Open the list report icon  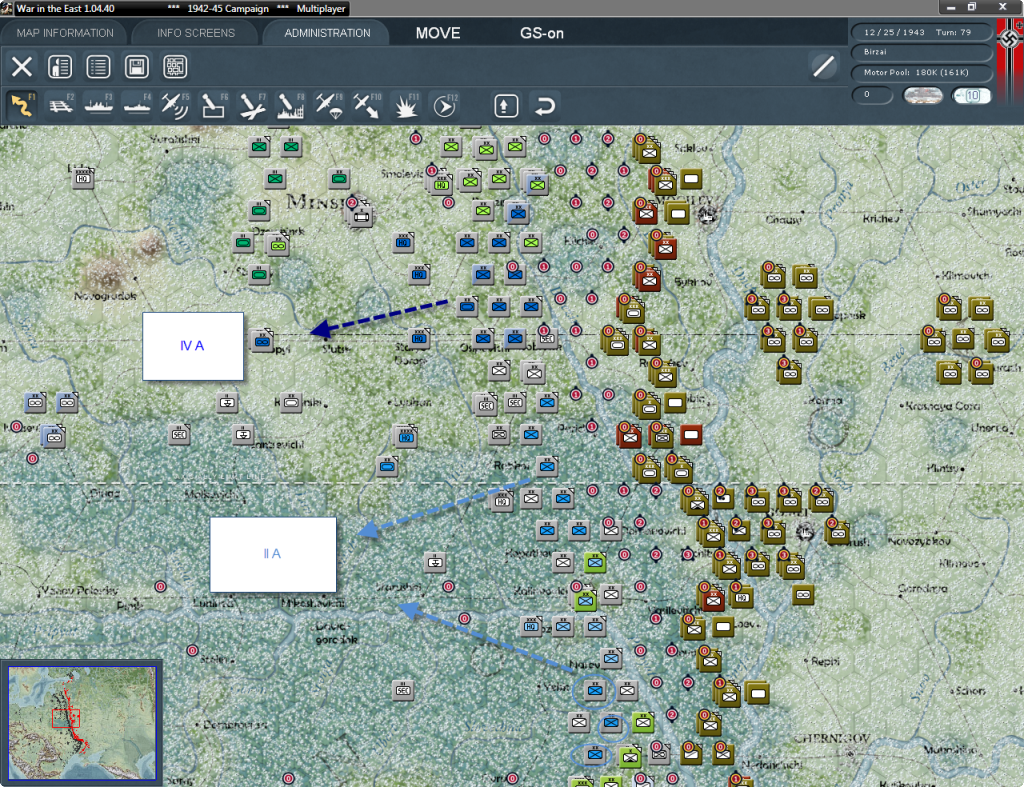click(99, 67)
